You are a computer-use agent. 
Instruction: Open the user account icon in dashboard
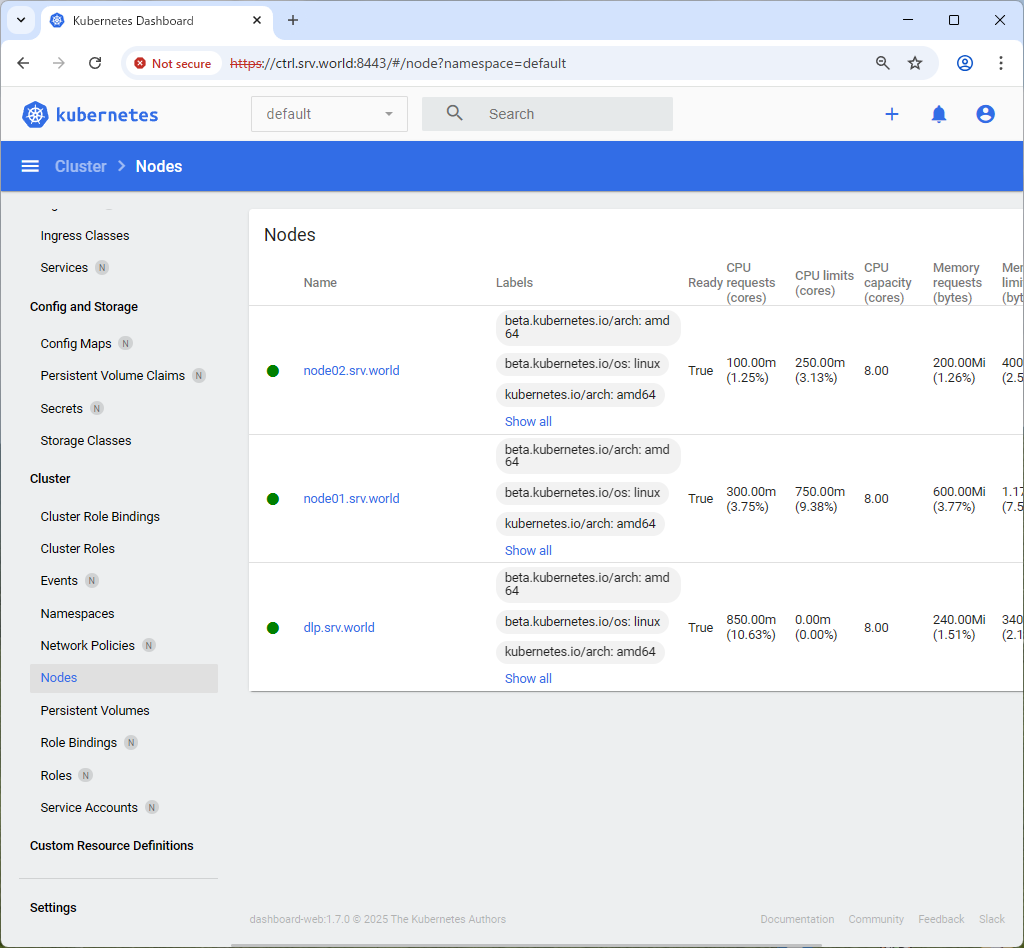pyautogui.click(x=985, y=114)
